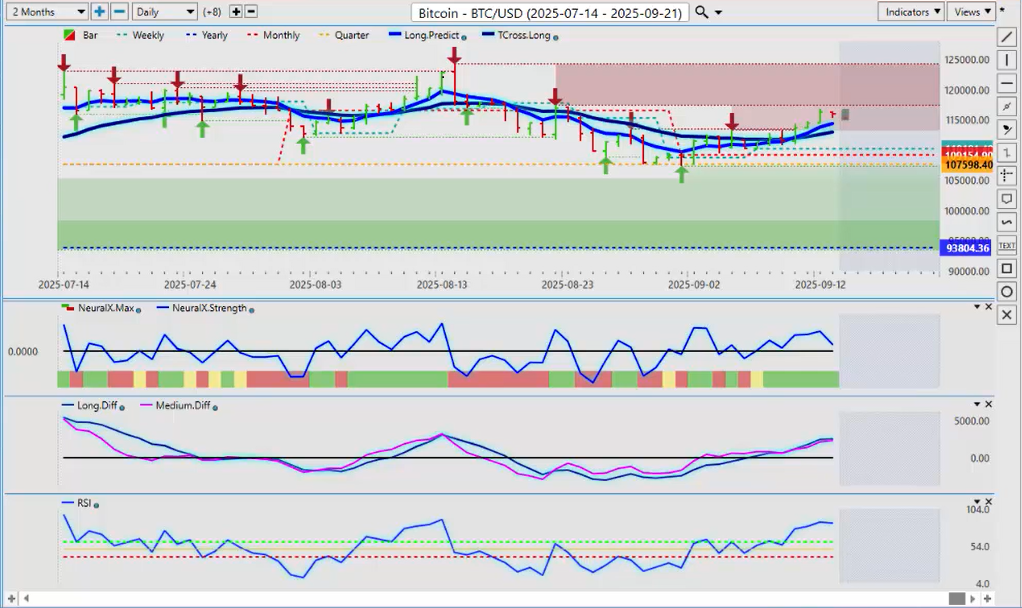
Task: Toggle the Quarter legend entry
Action: [344, 35]
